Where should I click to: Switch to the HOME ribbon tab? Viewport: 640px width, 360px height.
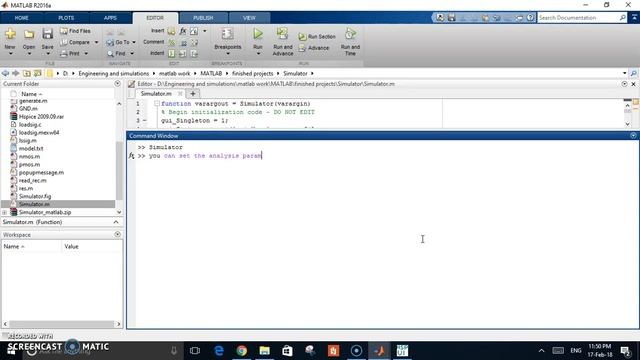(x=22, y=18)
